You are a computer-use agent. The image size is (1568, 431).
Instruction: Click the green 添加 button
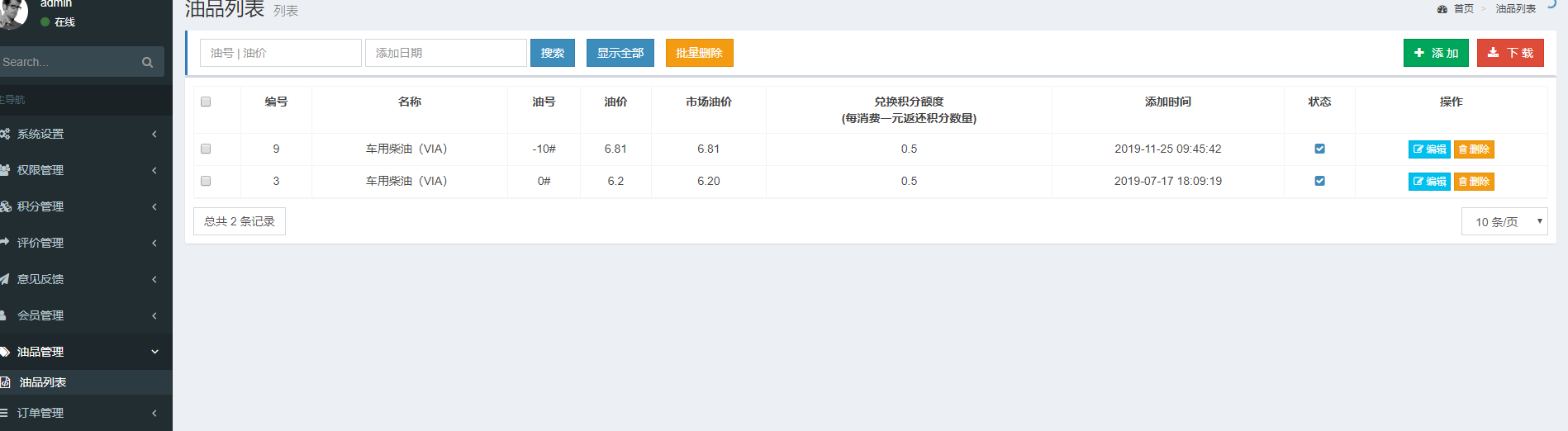[1436, 53]
